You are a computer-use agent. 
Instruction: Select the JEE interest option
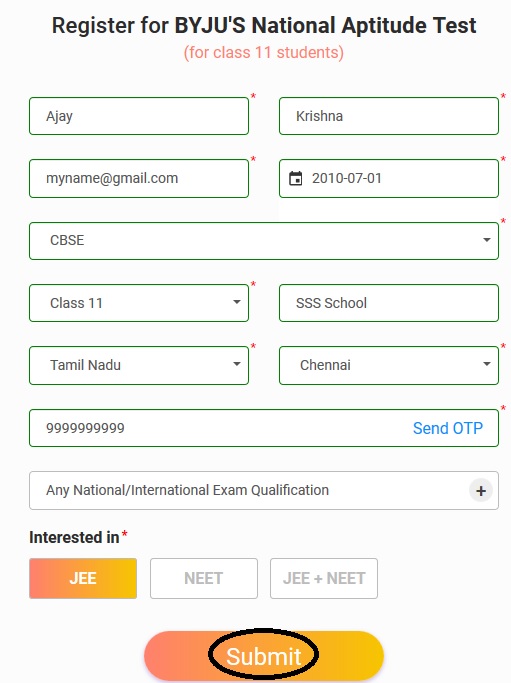pos(83,578)
